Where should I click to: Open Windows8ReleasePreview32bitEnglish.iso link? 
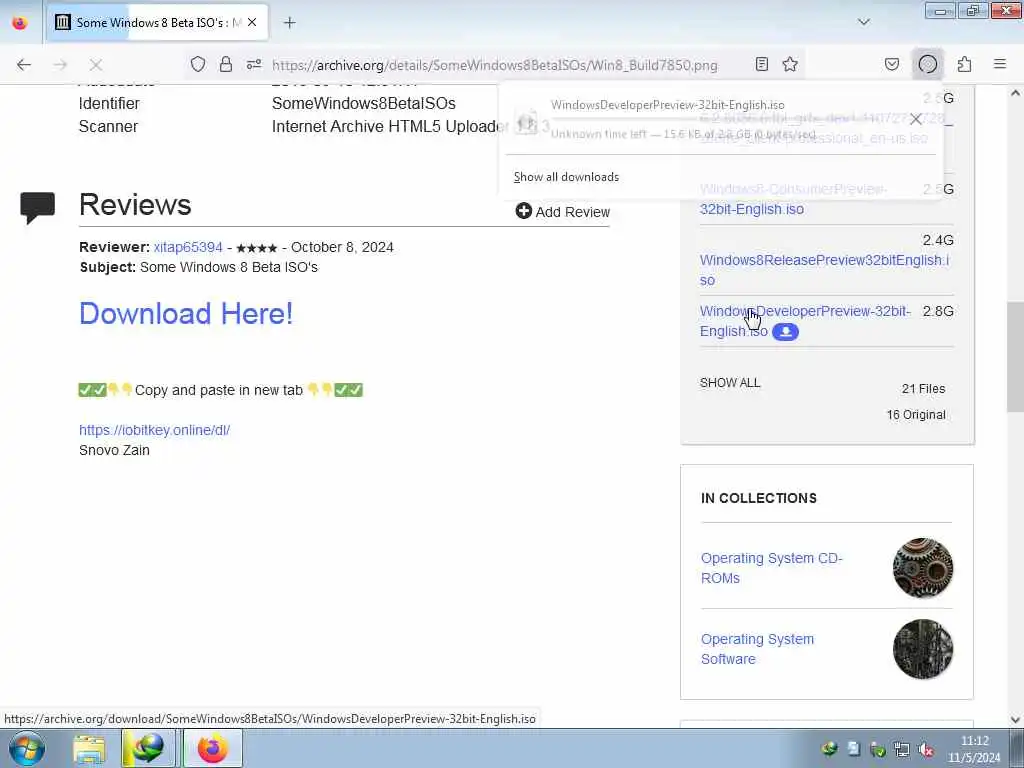click(824, 270)
